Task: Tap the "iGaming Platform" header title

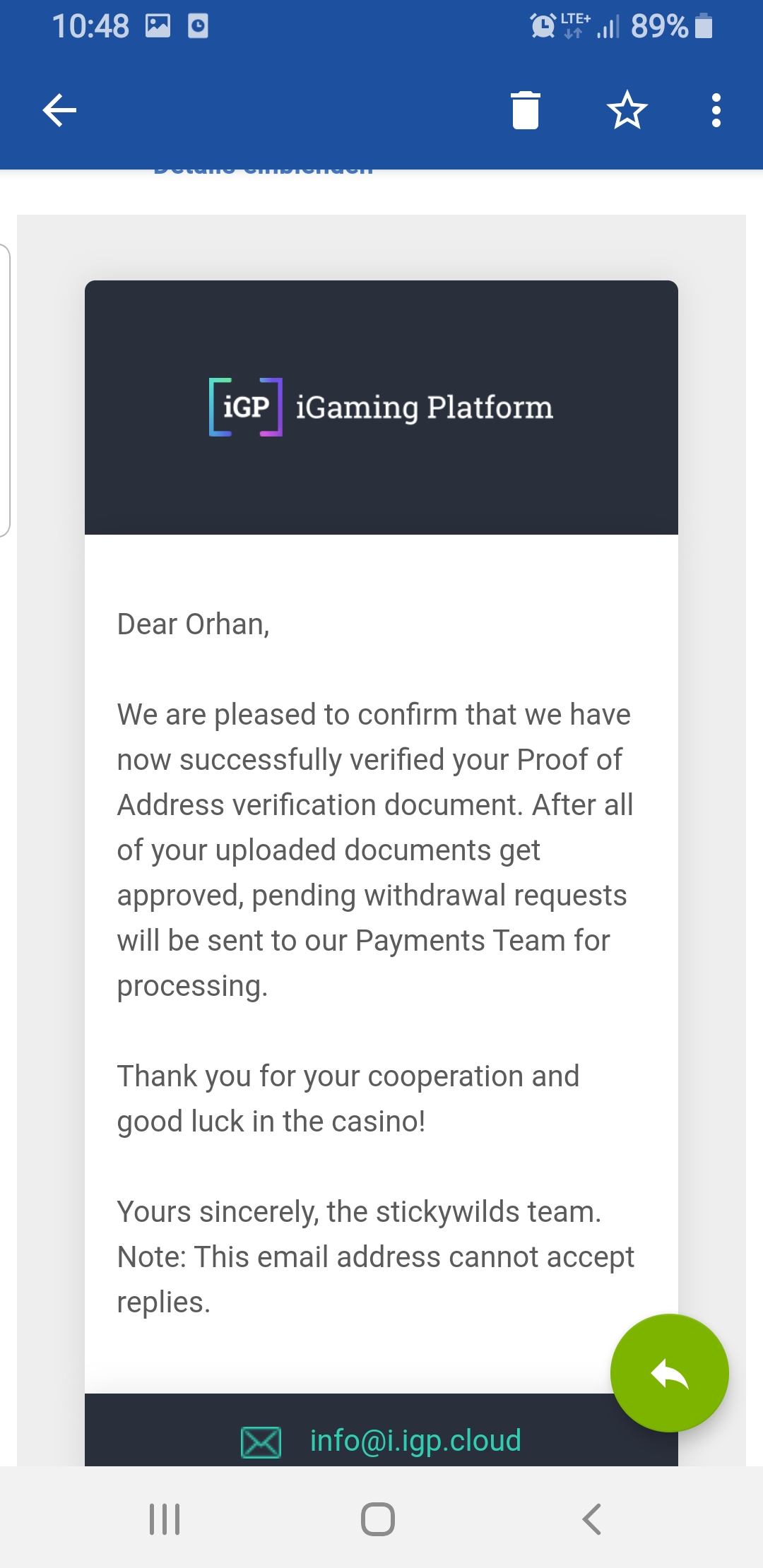Action: pos(424,408)
